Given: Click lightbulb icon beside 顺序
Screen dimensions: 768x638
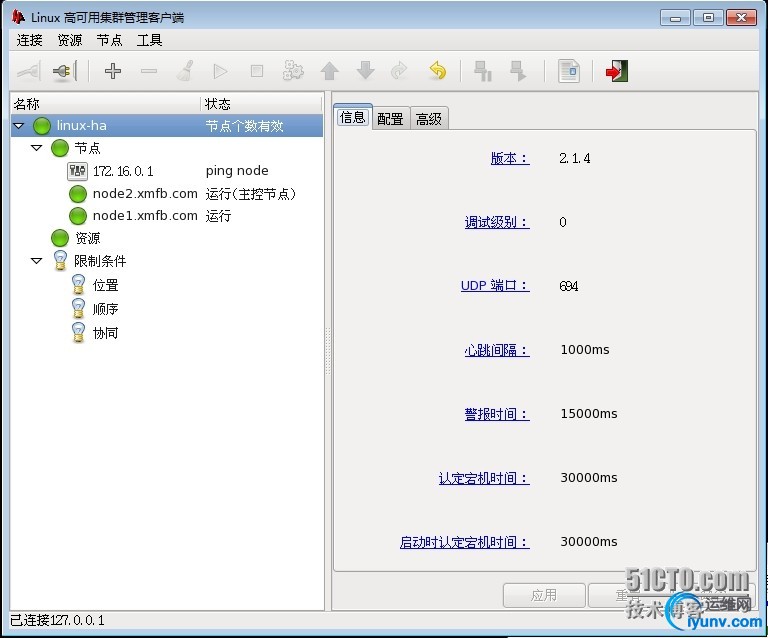Looking at the screenshot, I should coord(78,308).
